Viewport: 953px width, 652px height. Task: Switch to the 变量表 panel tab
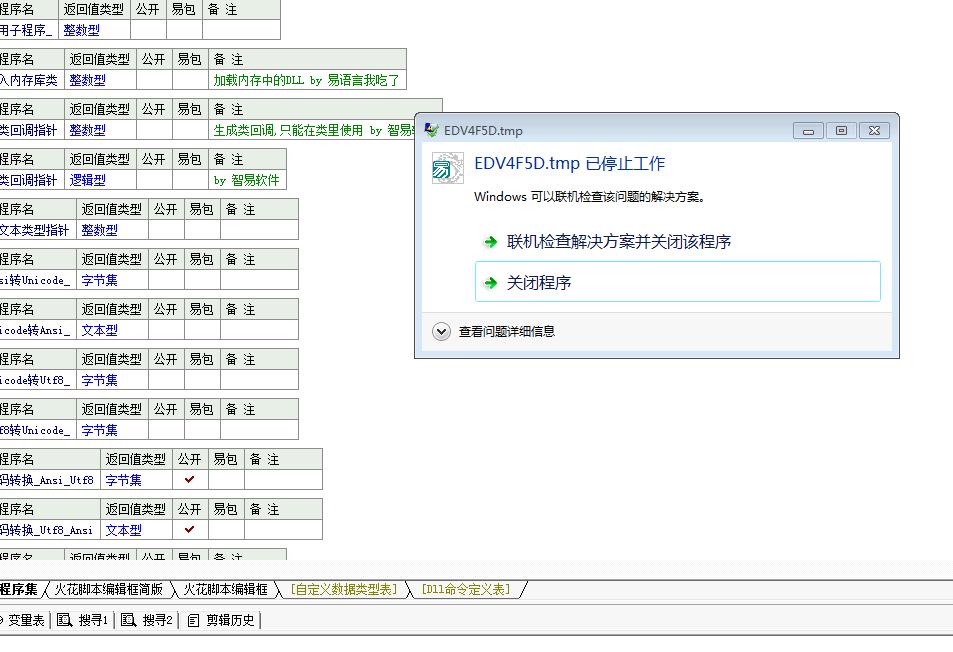click(26, 620)
